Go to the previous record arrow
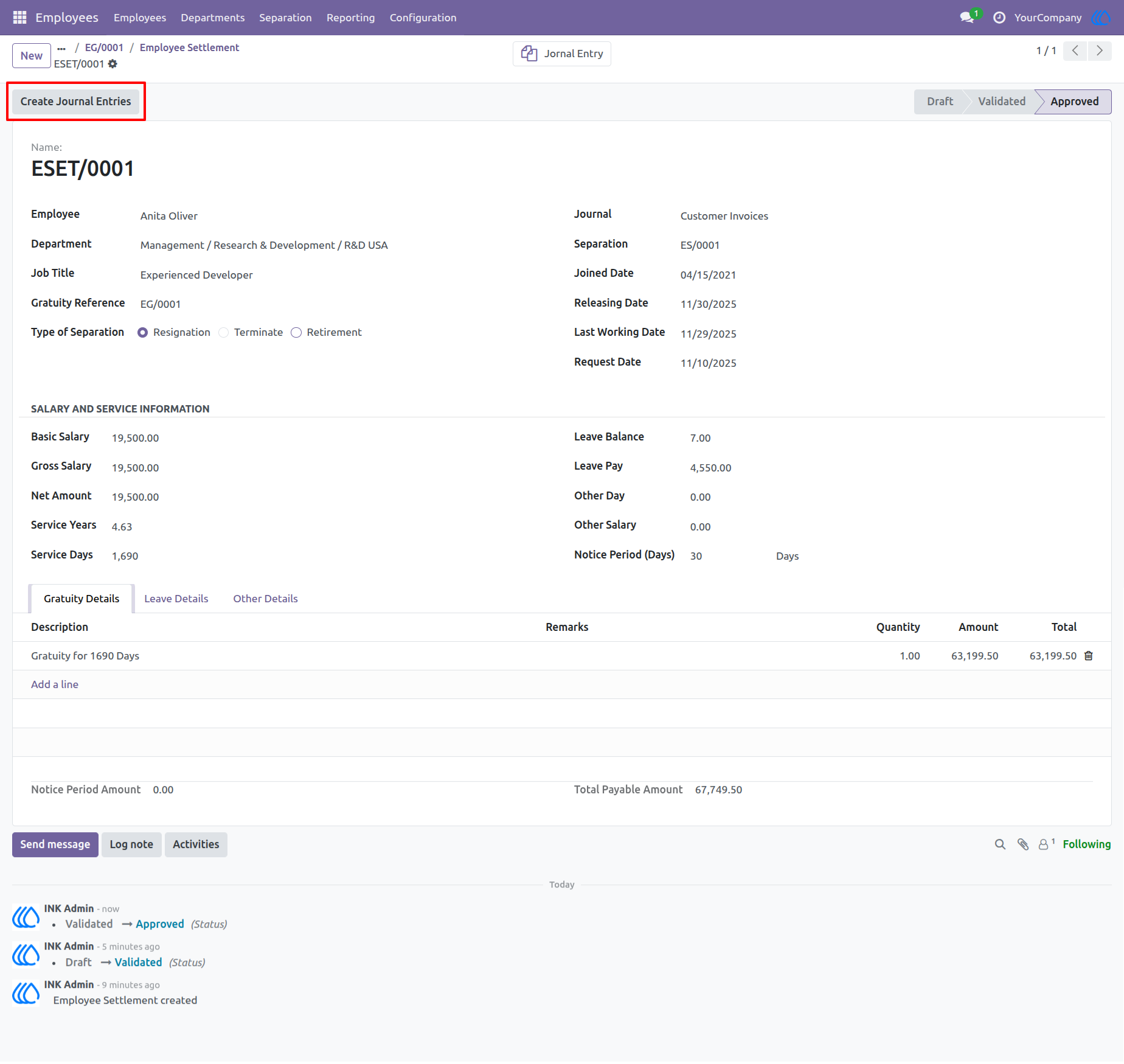Viewport: 1124px width, 1064px height. pyautogui.click(x=1075, y=50)
